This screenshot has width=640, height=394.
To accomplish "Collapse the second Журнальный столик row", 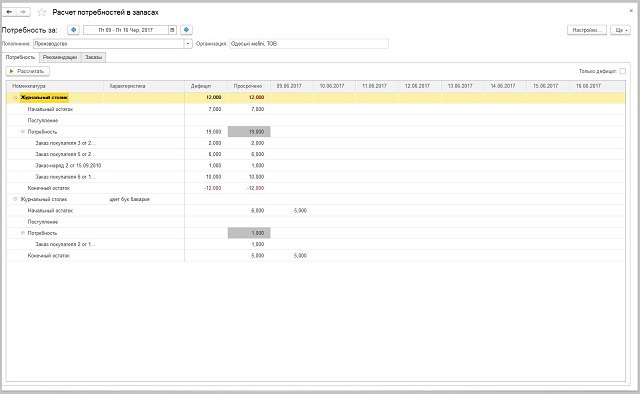I will click(x=15, y=199).
